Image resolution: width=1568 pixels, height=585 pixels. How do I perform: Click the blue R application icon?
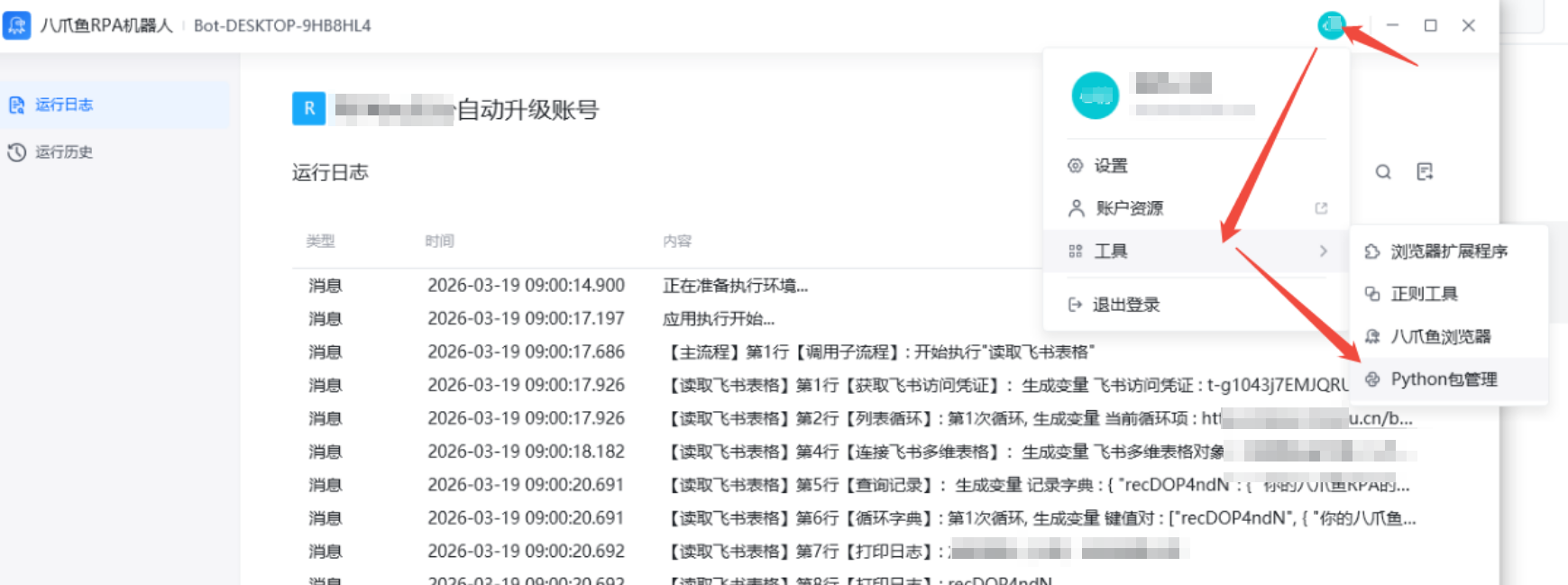point(309,108)
